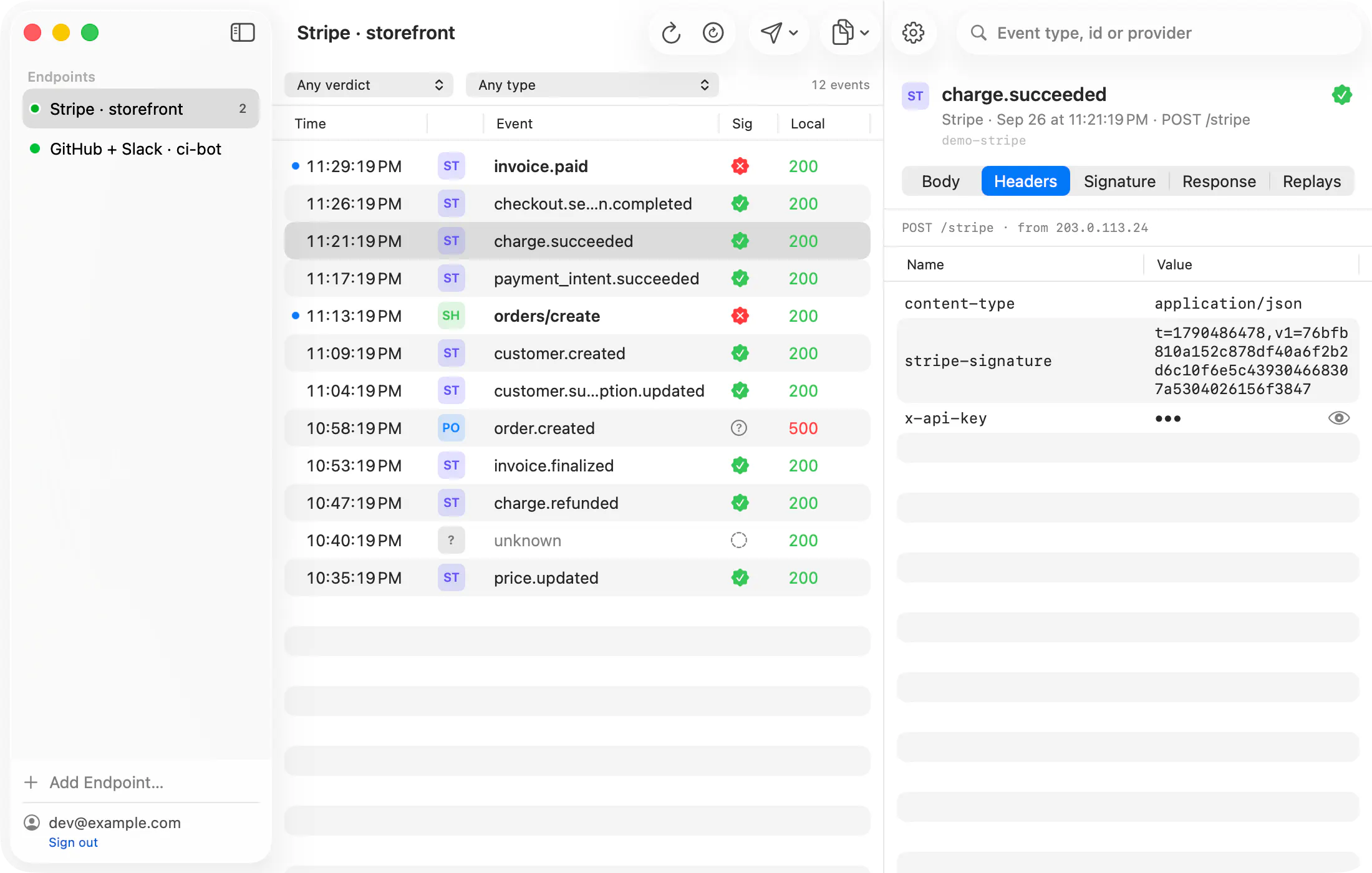Click the verified signature icon on price.updated
This screenshot has height=873, width=1372.
[x=740, y=577]
